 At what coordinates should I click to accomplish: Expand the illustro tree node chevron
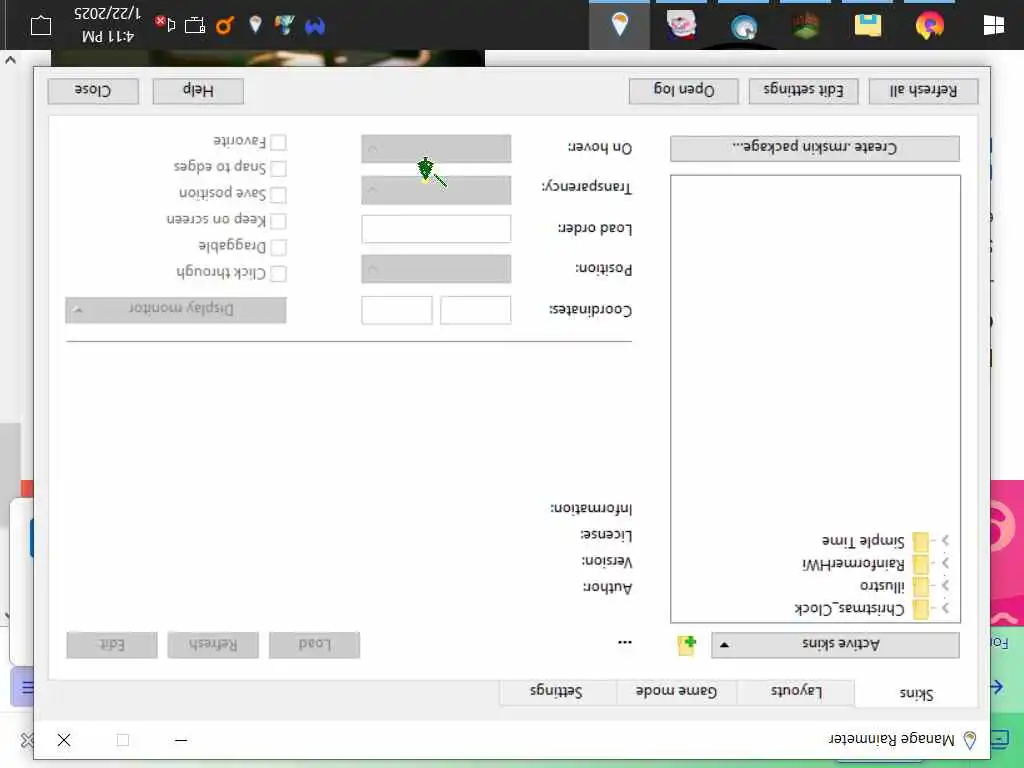(945, 586)
